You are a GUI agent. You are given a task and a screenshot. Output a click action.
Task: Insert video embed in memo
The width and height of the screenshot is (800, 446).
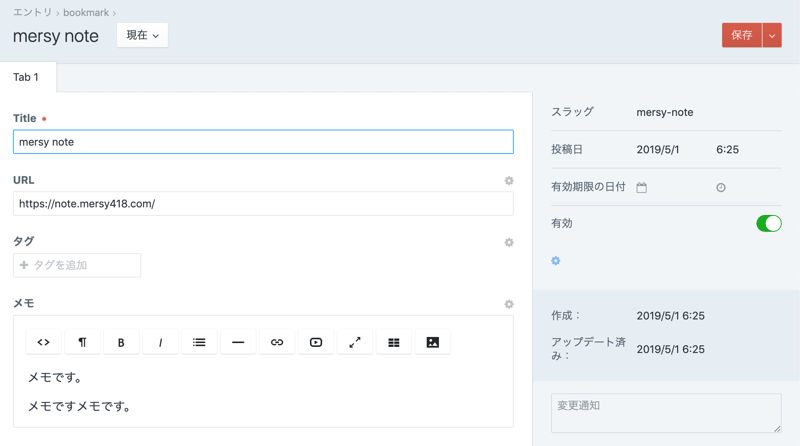coord(316,342)
